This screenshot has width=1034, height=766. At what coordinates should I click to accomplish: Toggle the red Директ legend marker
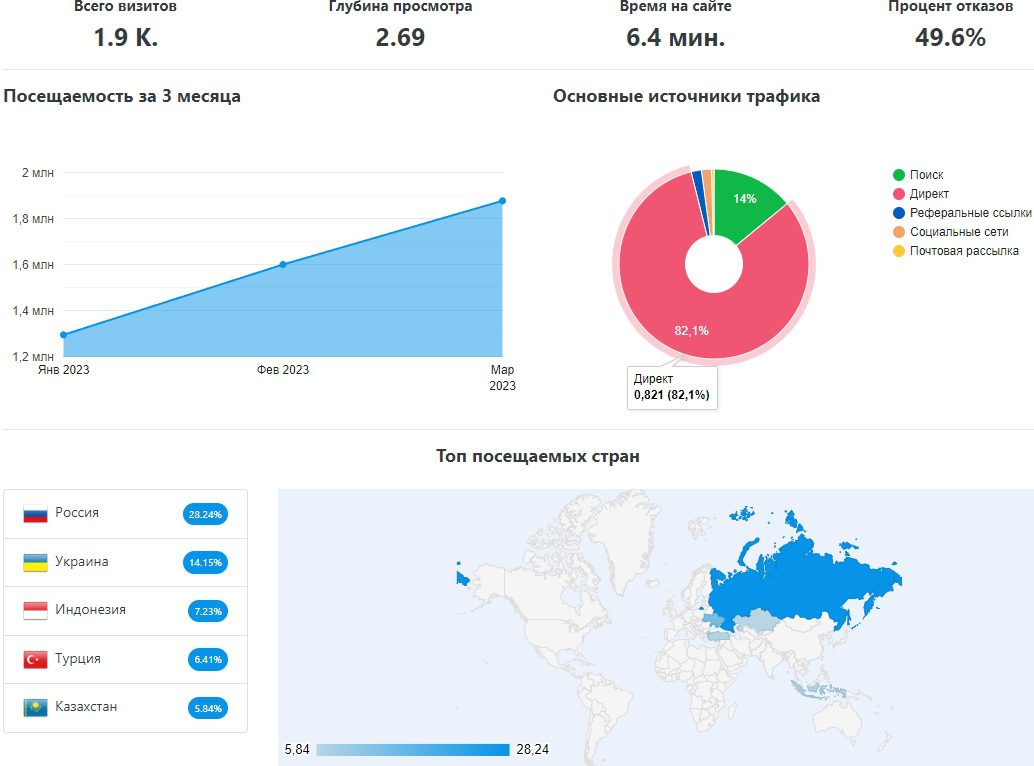coord(898,194)
